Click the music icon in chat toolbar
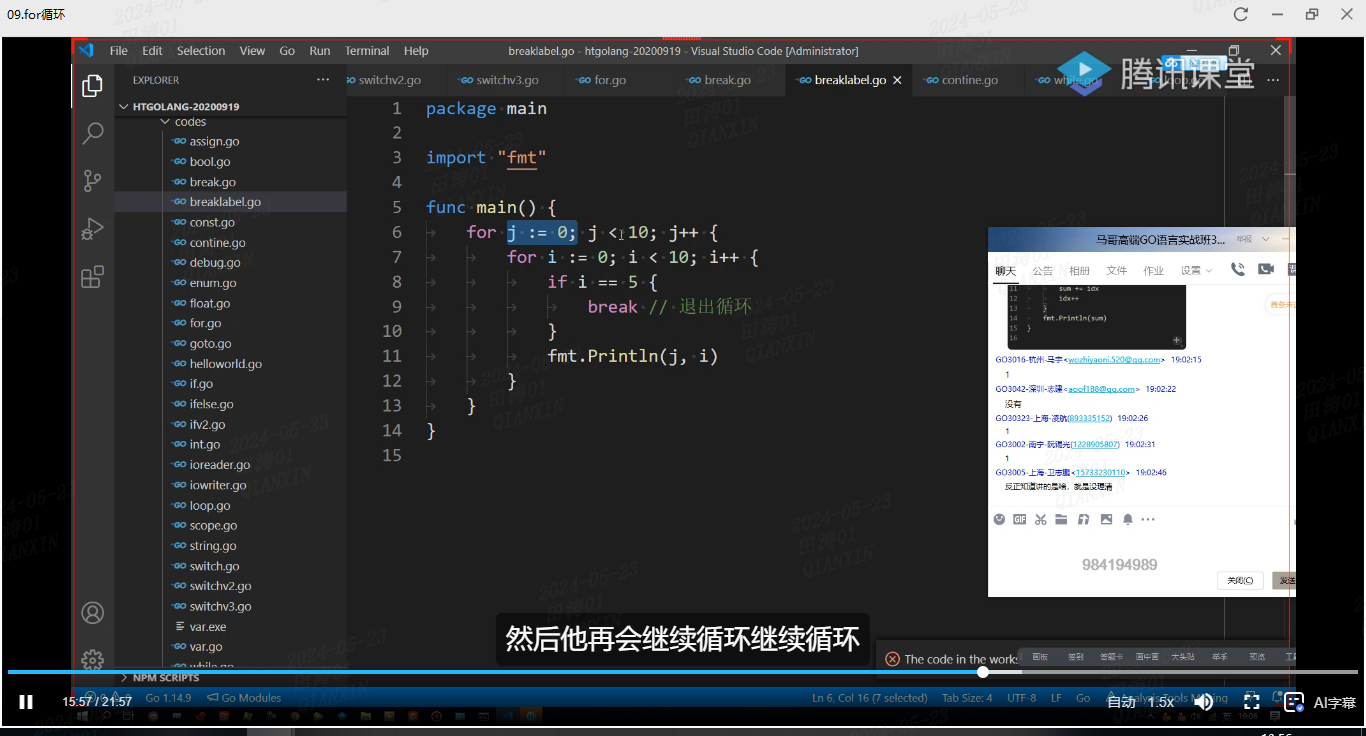The width and height of the screenshot is (1366, 736). coord(1084,519)
